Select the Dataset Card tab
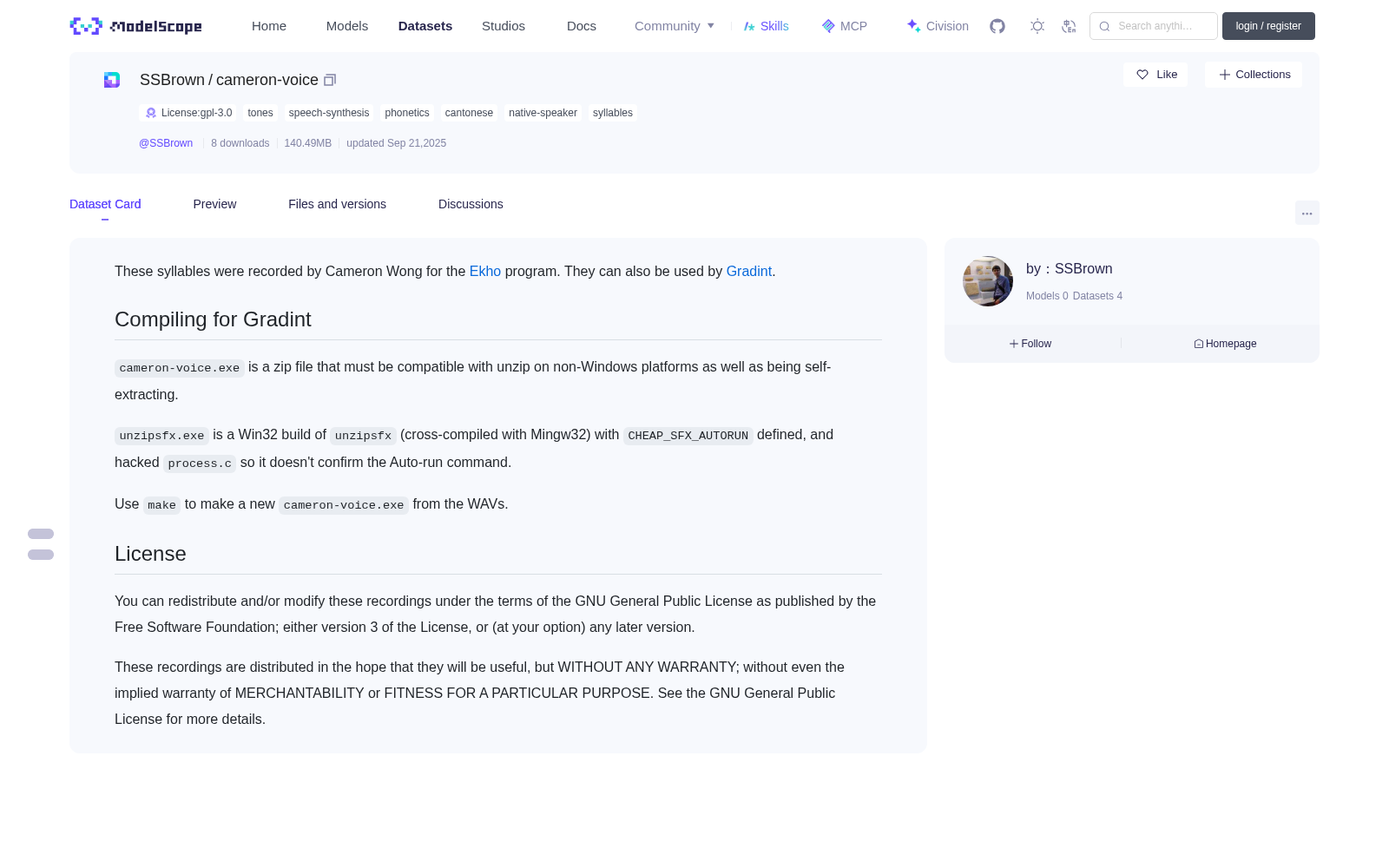This screenshot has height=868, width=1389. (x=105, y=204)
